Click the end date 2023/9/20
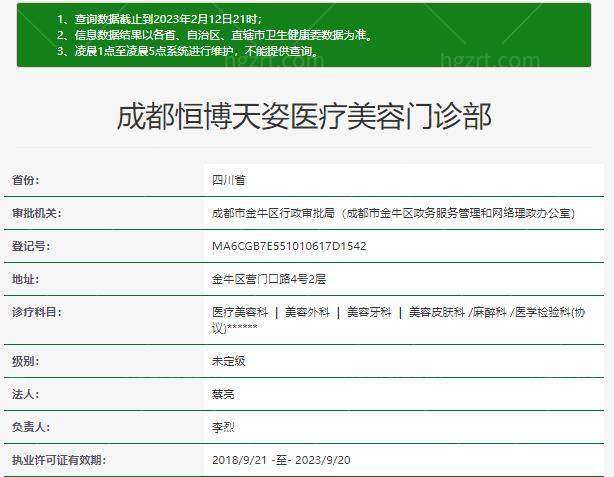 click(323, 460)
